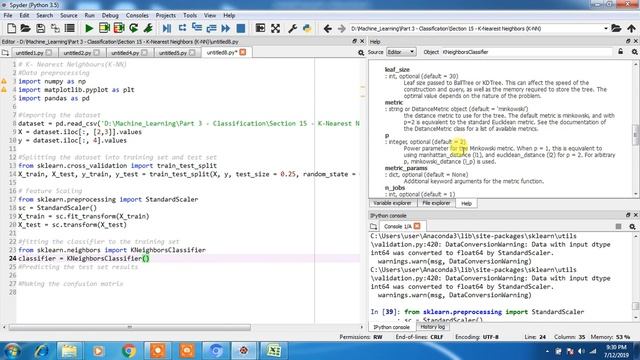This screenshot has height=360, width=640.
Task: Undock the Help pane
Action: 628,41
